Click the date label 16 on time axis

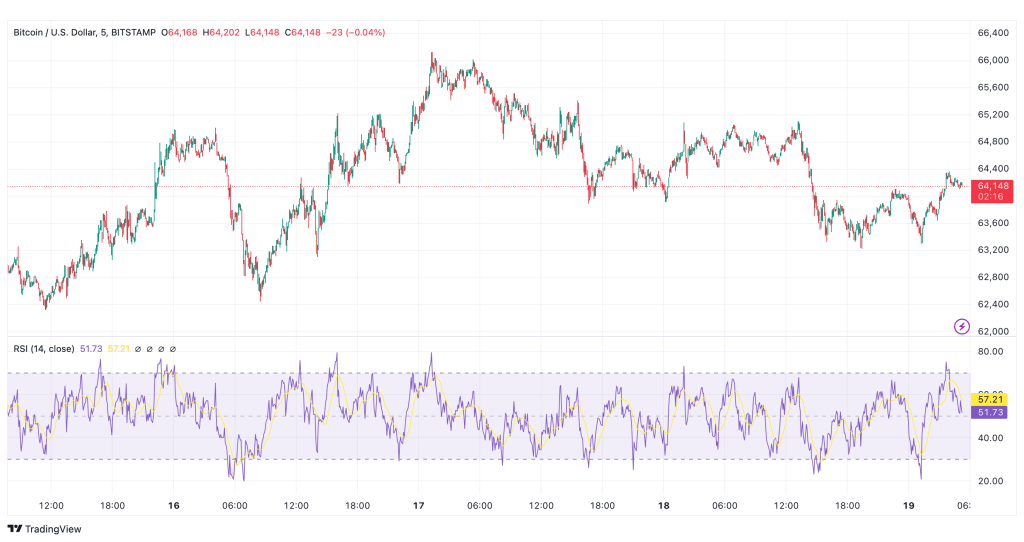pos(173,505)
